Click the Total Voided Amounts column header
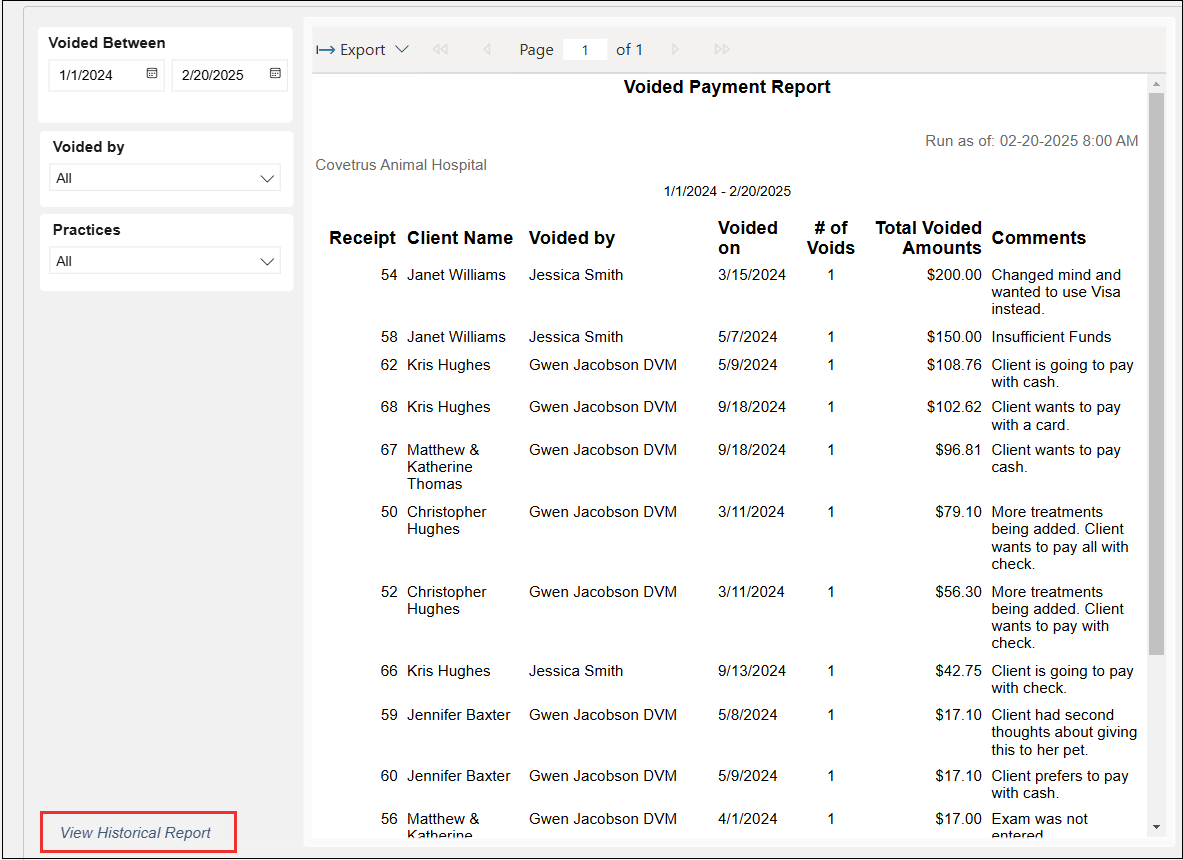1183x860 pixels. click(928, 238)
